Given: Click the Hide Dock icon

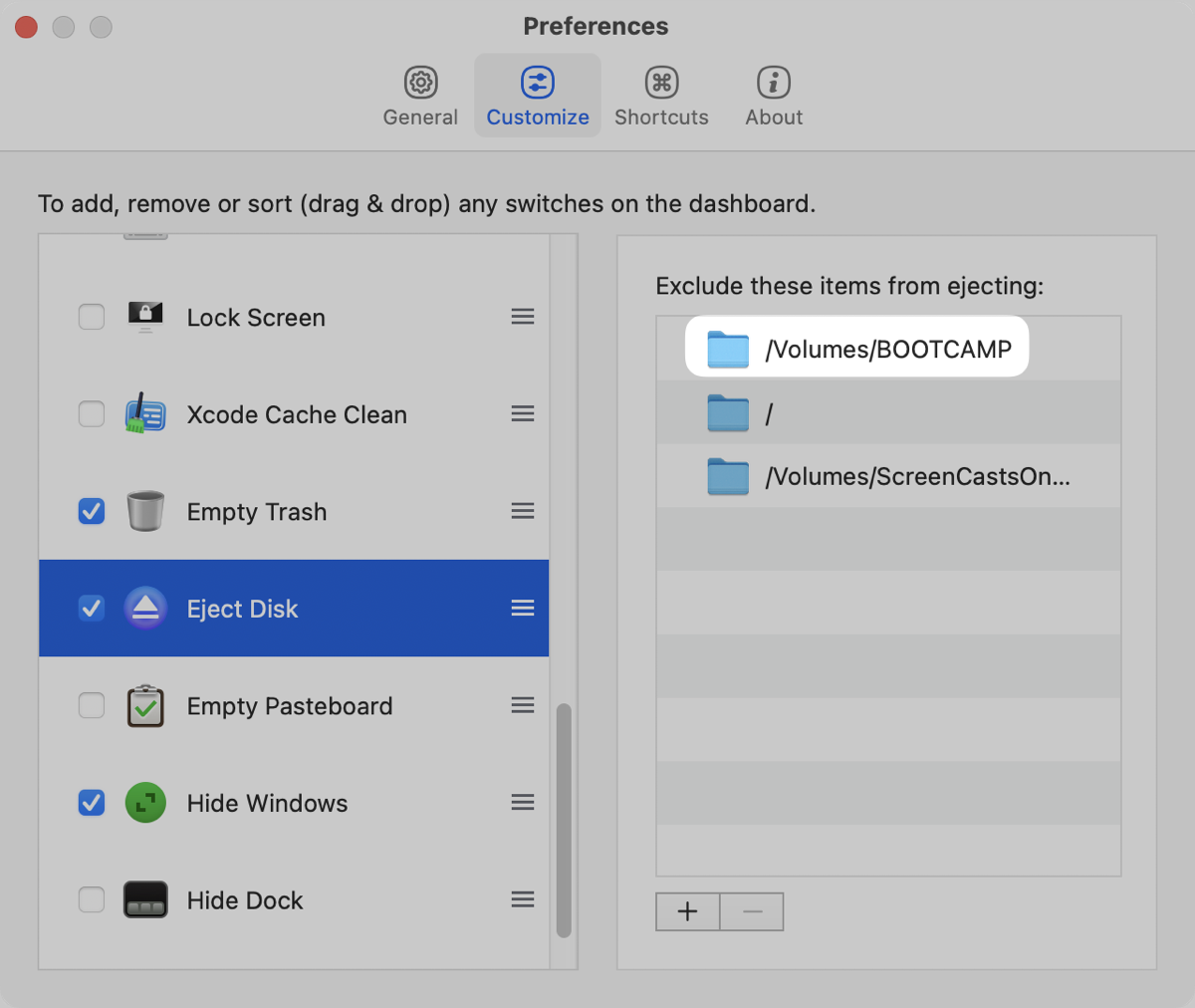Looking at the screenshot, I should pyautogui.click(x=145, y=899).
